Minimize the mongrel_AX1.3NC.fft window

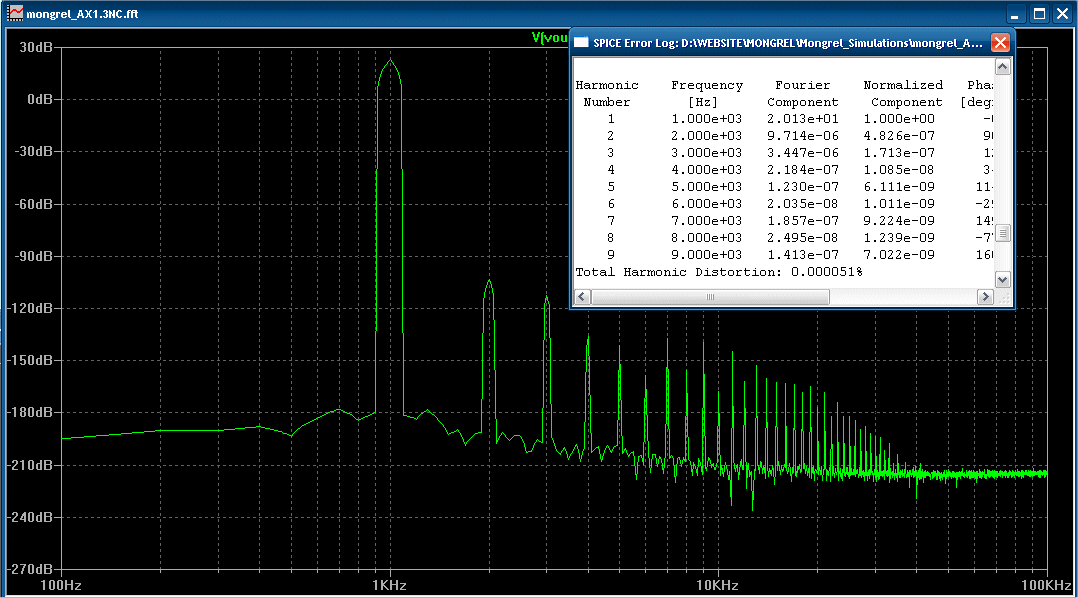click(x=1015, y=14)
